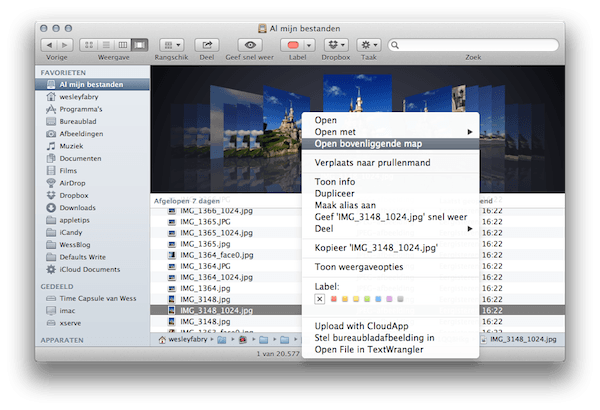Open appletips folder in sidebar
Image resolution: width=600 pixels, height=410 pixels.
tap(92, 220)
